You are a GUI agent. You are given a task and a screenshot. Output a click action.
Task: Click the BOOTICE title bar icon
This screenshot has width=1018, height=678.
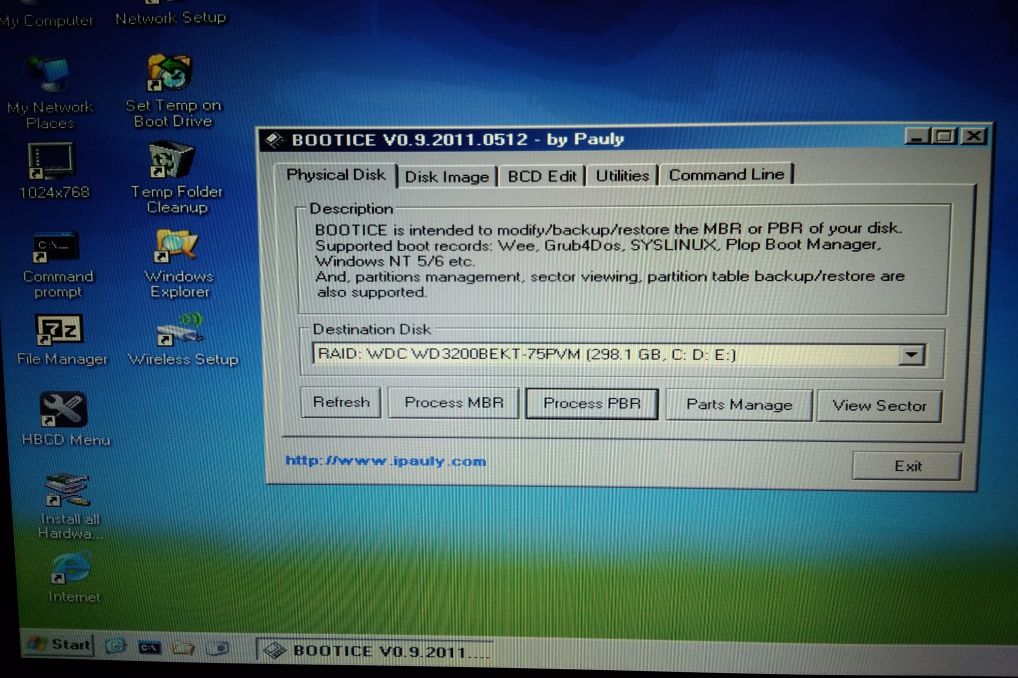point(275,140)
